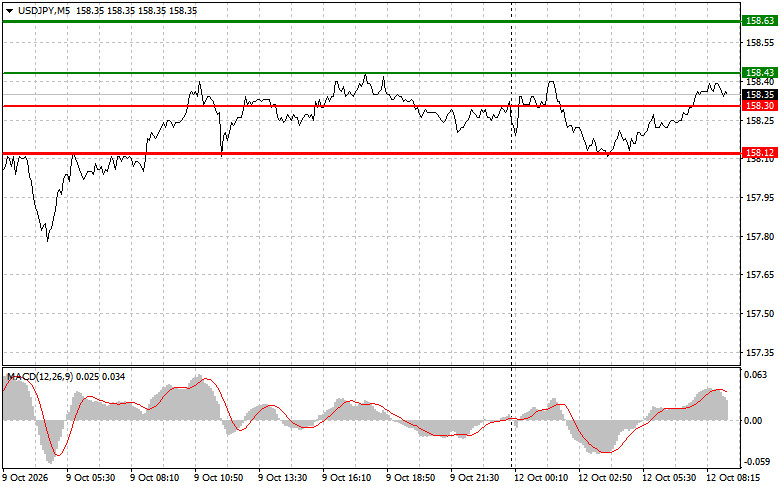The height and width of the screenshot is (489, 781).
Task: Click time axis label 9 Oct 18:50
Action: pyautogui.click(x=410, y=478)
